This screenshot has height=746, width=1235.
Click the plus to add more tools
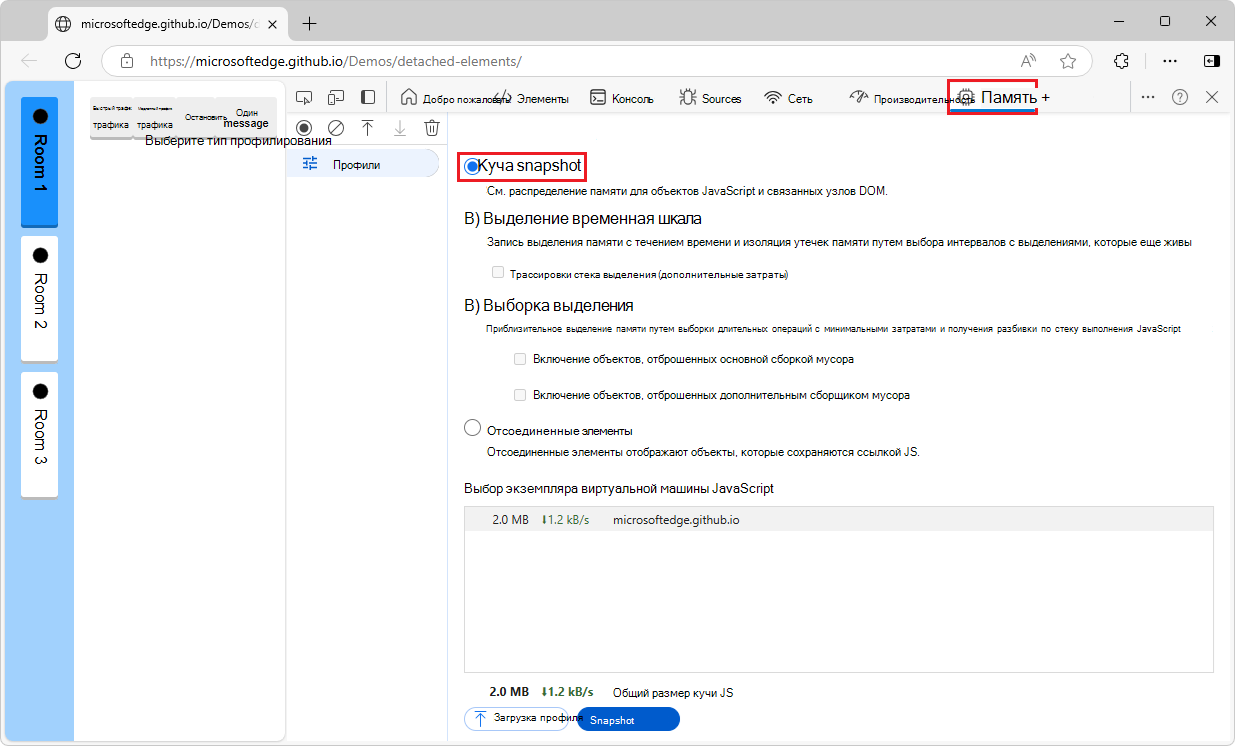[1045, 98]
